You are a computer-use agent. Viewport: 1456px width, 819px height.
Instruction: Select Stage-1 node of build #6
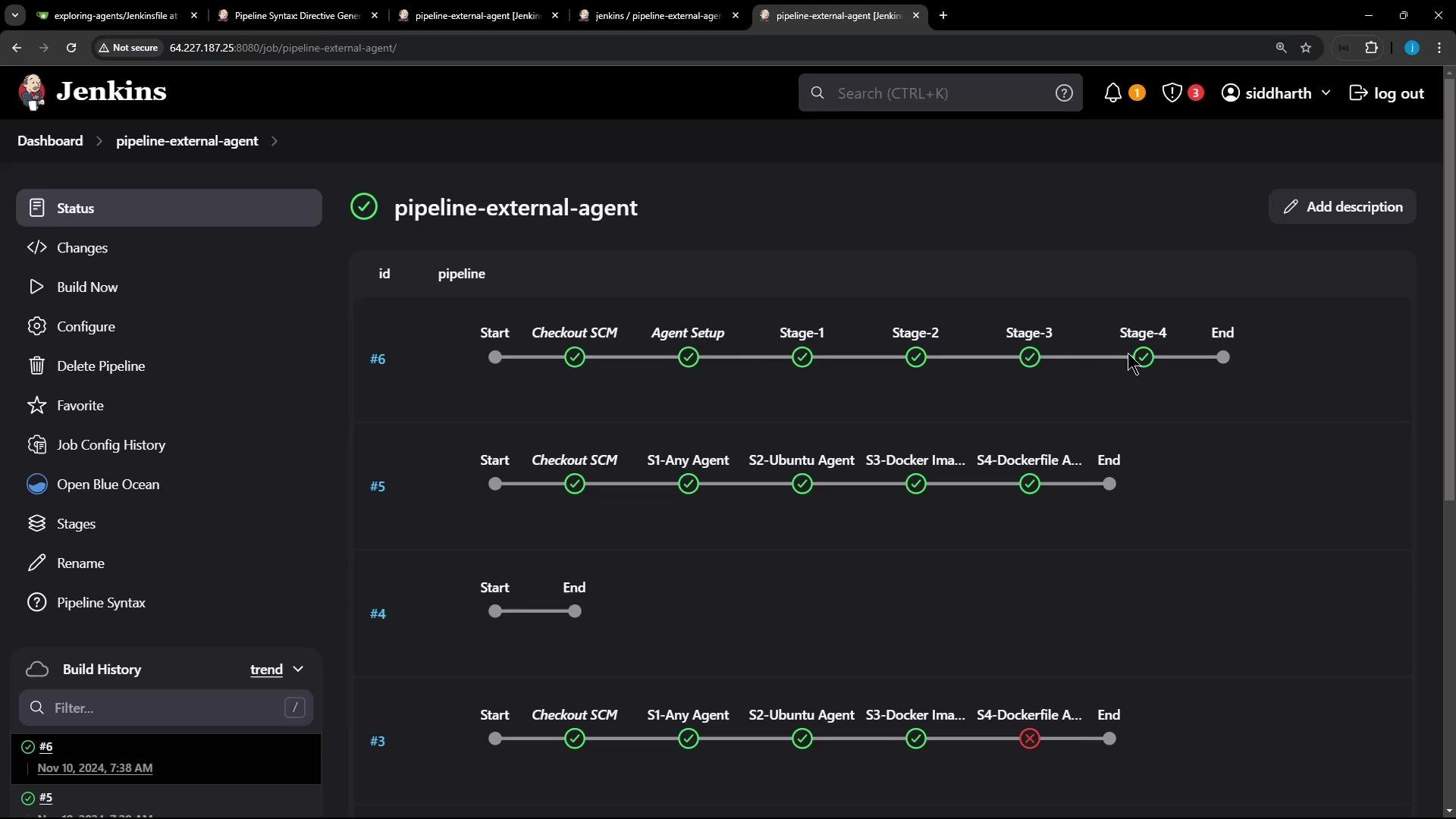point(802,357)
